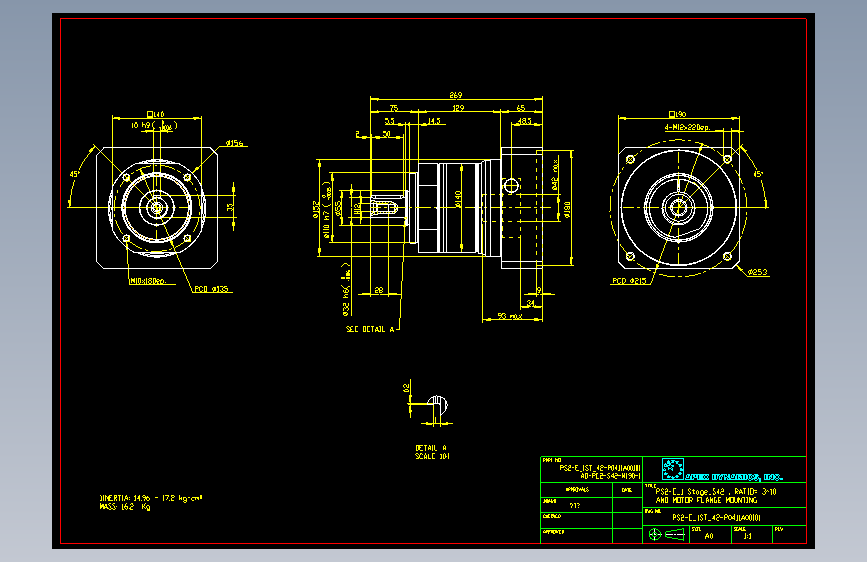Viewport: 867px width, 562px height.
Task: Select the "ø55" diameter dimension
Action: click(337, 207)
